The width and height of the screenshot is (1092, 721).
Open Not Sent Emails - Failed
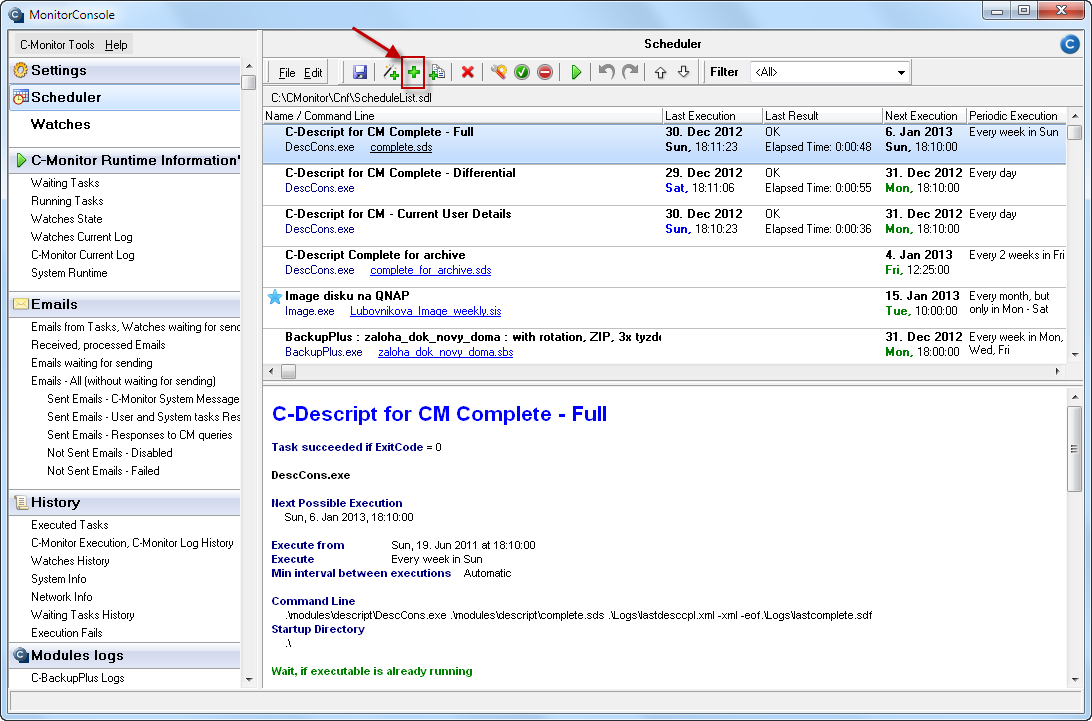coord(103,471)
